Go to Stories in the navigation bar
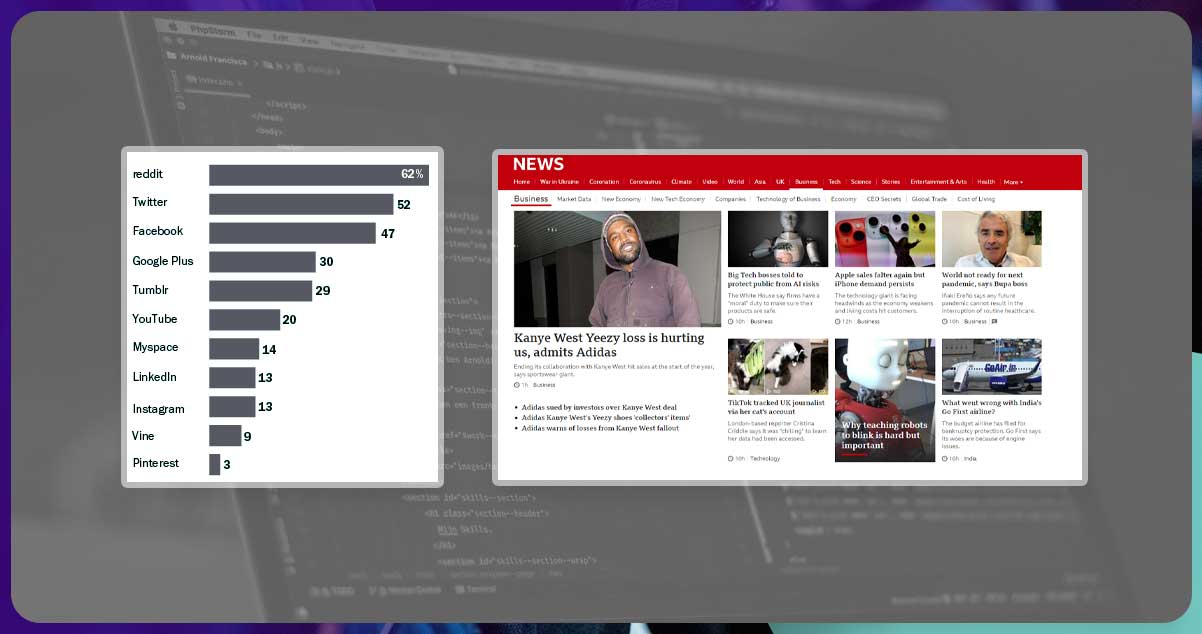Screen dimensions: 1202x634 (890, 182)
